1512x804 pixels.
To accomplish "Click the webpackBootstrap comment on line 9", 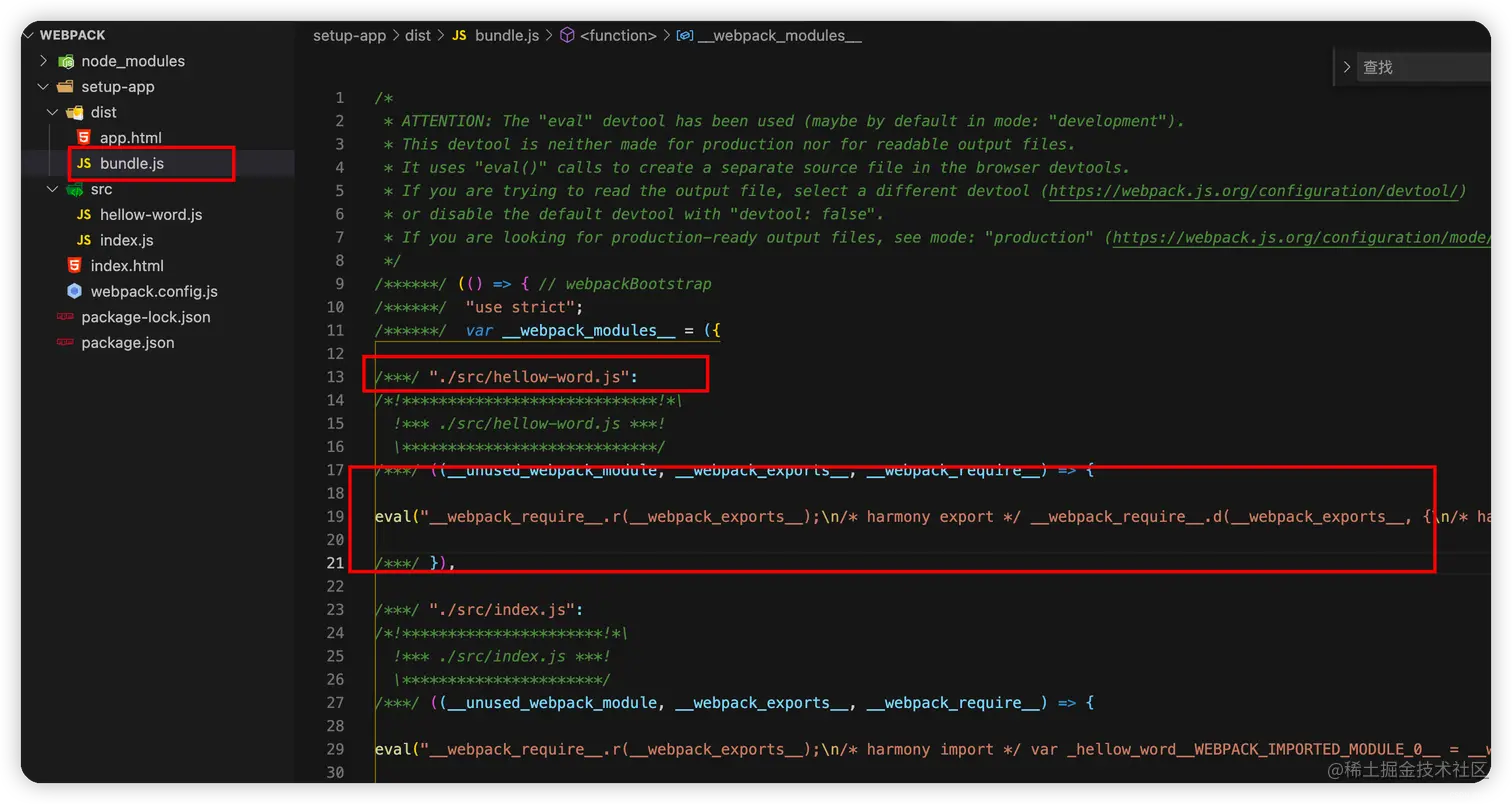I will click(624, 284).
